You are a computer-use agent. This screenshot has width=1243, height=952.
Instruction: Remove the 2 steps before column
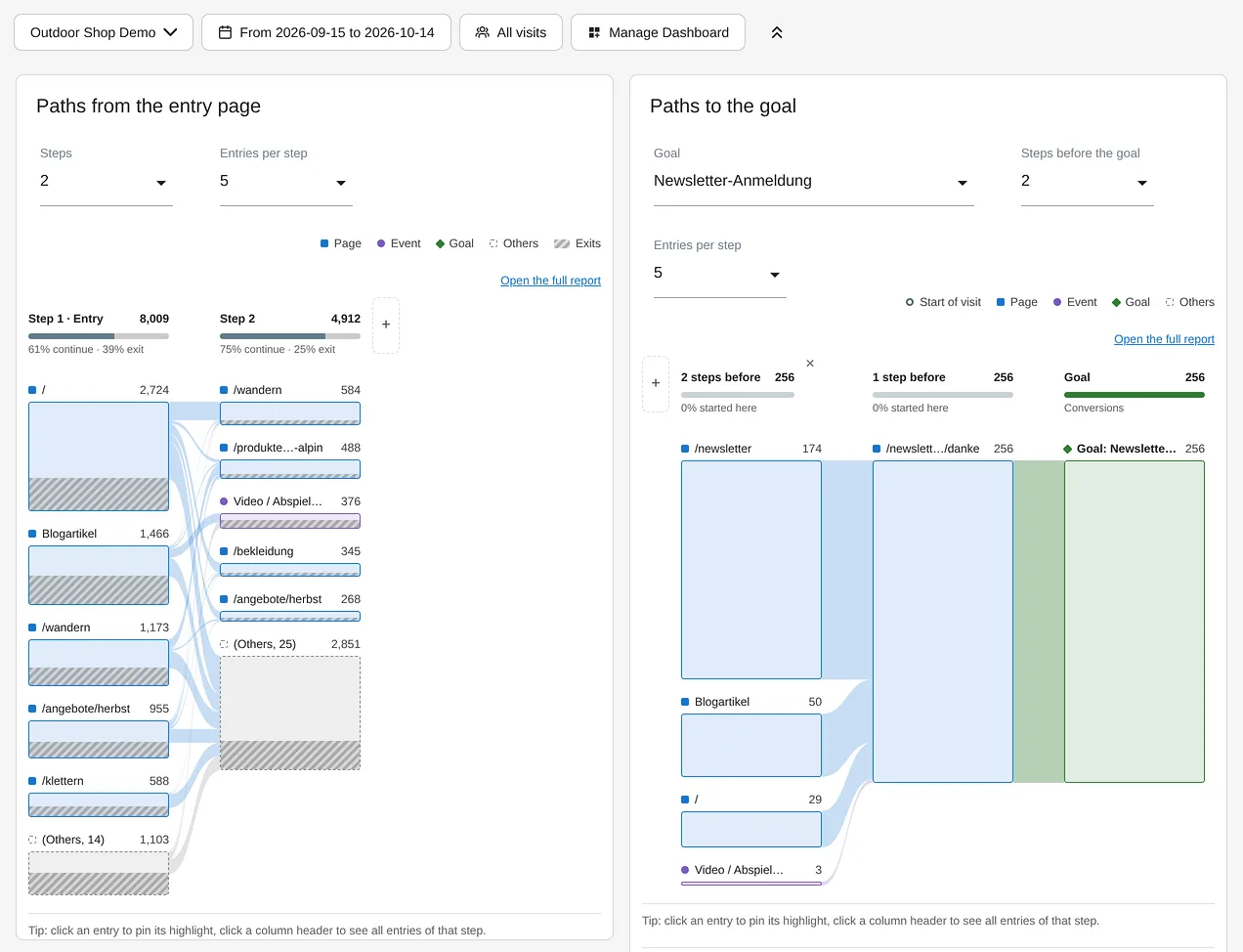810,364
